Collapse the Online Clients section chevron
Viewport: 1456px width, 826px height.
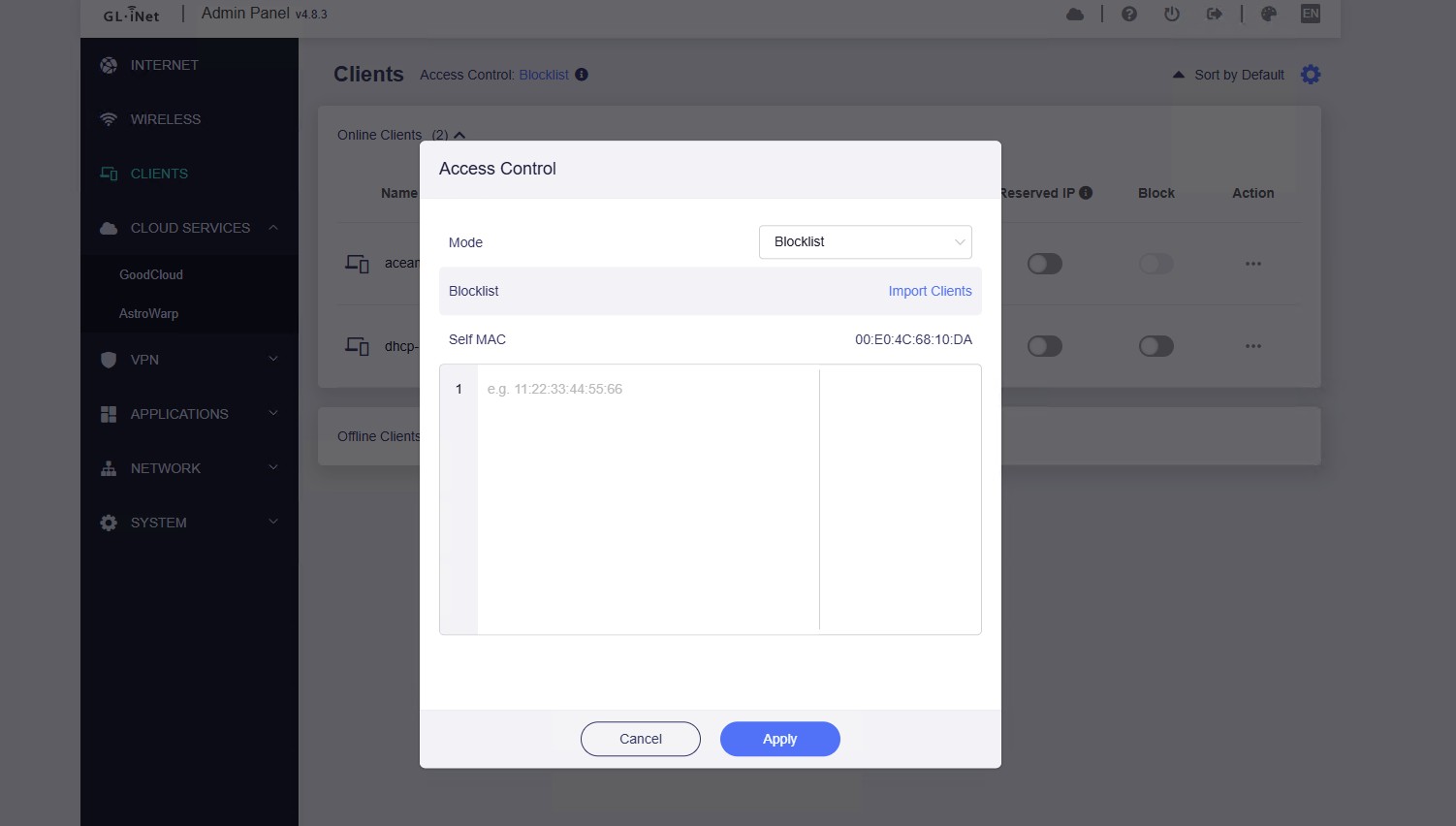pyautogui.click(x=459, y=135)
